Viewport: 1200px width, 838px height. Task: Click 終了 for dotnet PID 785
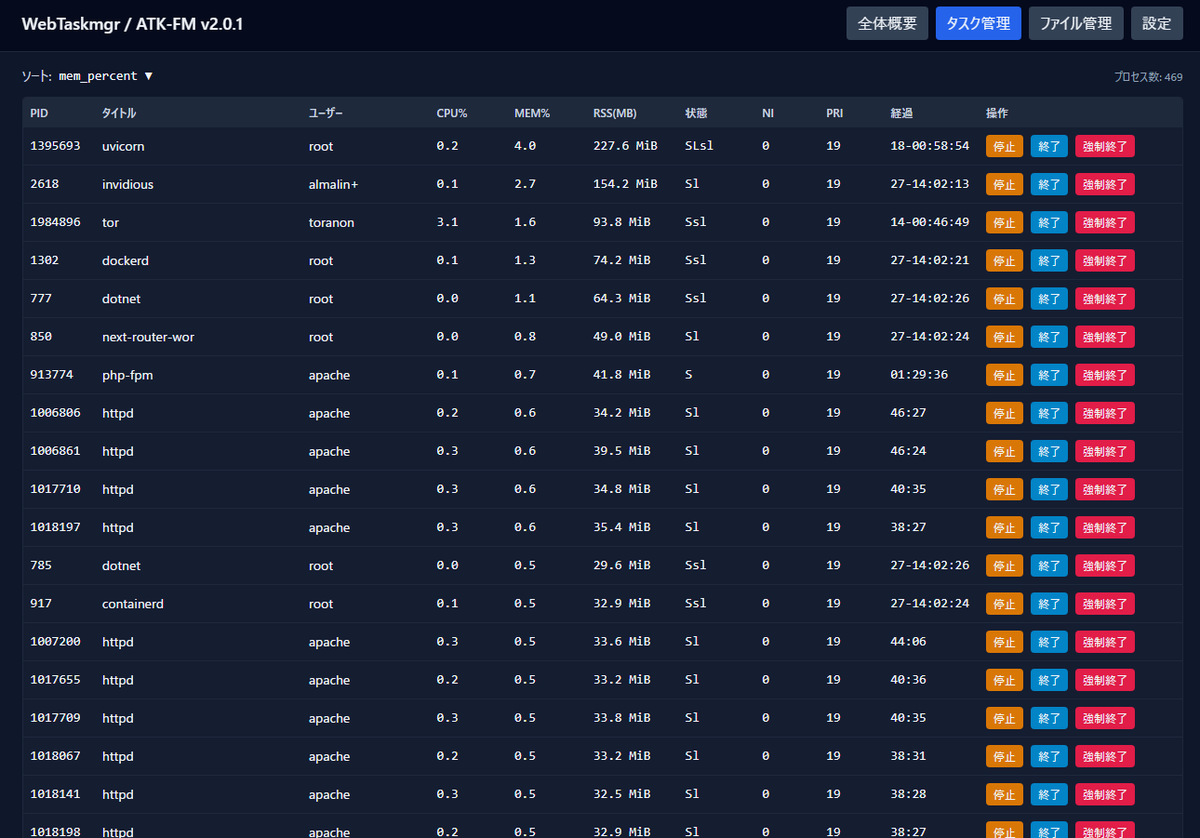1049,565
